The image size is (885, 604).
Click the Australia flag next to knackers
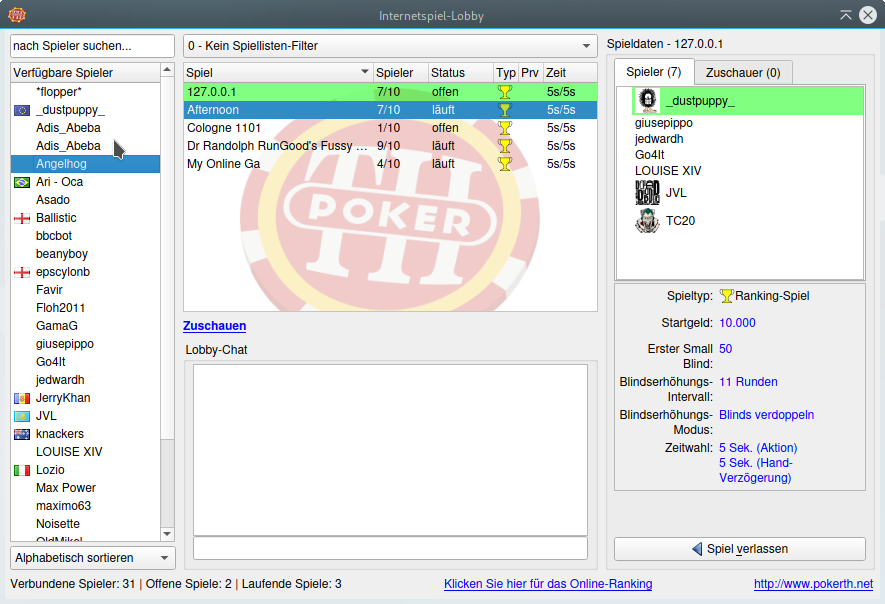tap(22, 435)
